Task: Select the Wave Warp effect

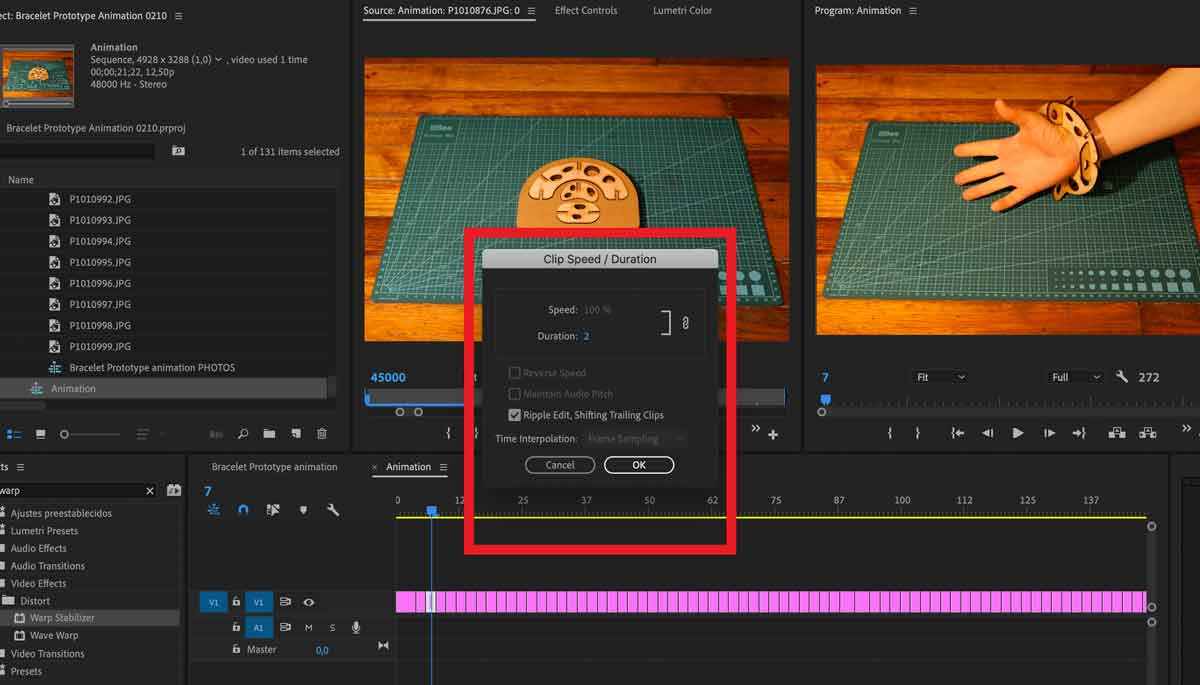Action: click(x=54, y=636)
